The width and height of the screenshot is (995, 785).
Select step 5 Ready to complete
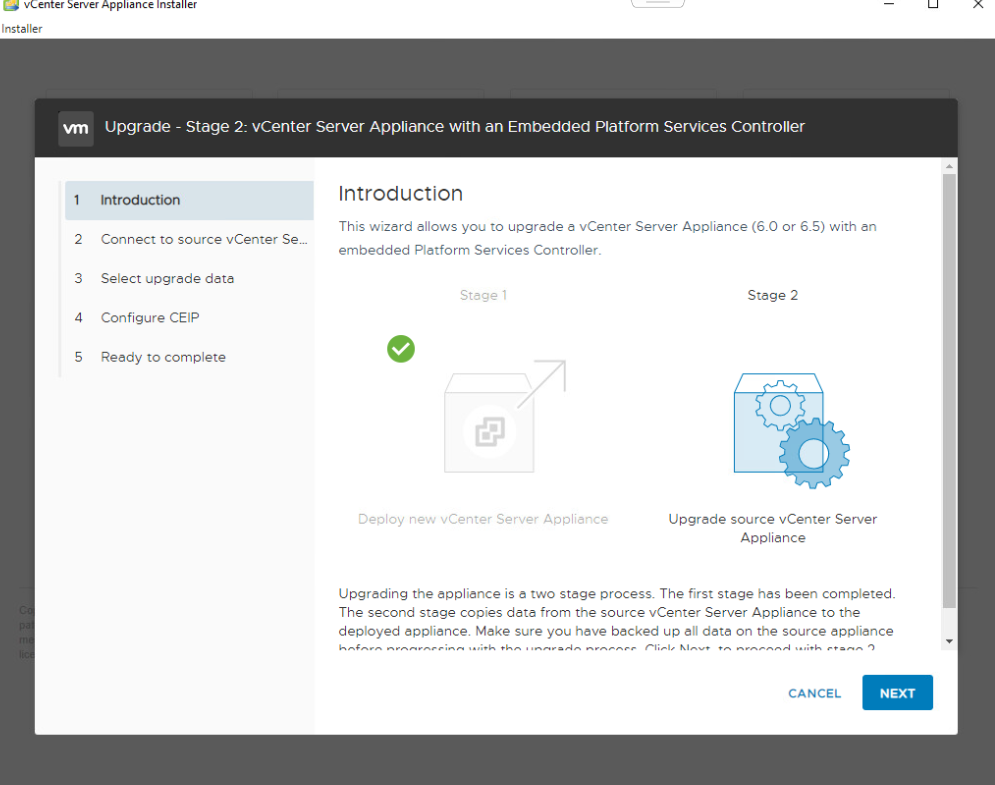pyautogui.click(x=189, y=357)
